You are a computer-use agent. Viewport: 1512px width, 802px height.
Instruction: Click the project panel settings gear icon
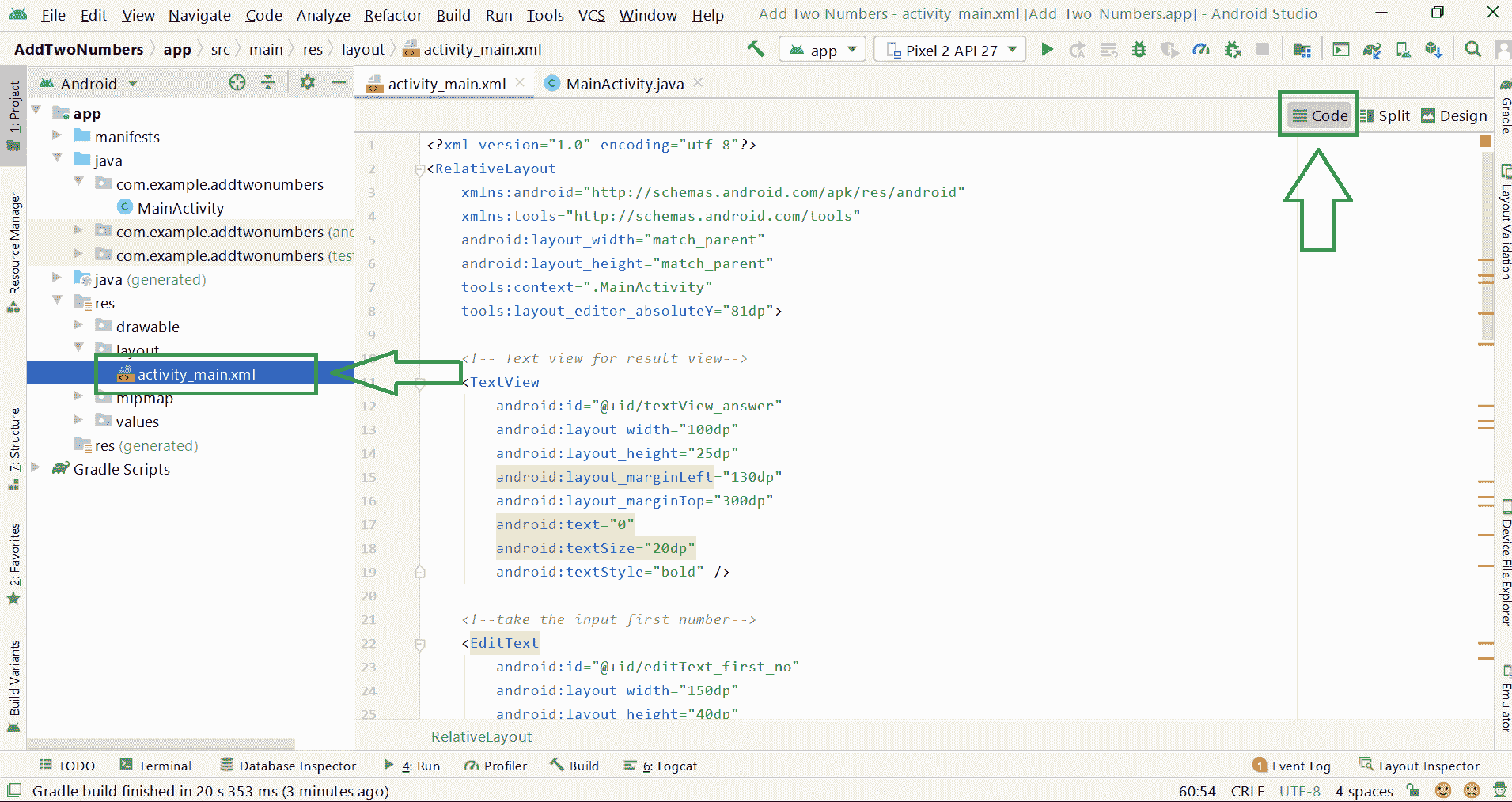pyautogui.click(x=307, y=83)
